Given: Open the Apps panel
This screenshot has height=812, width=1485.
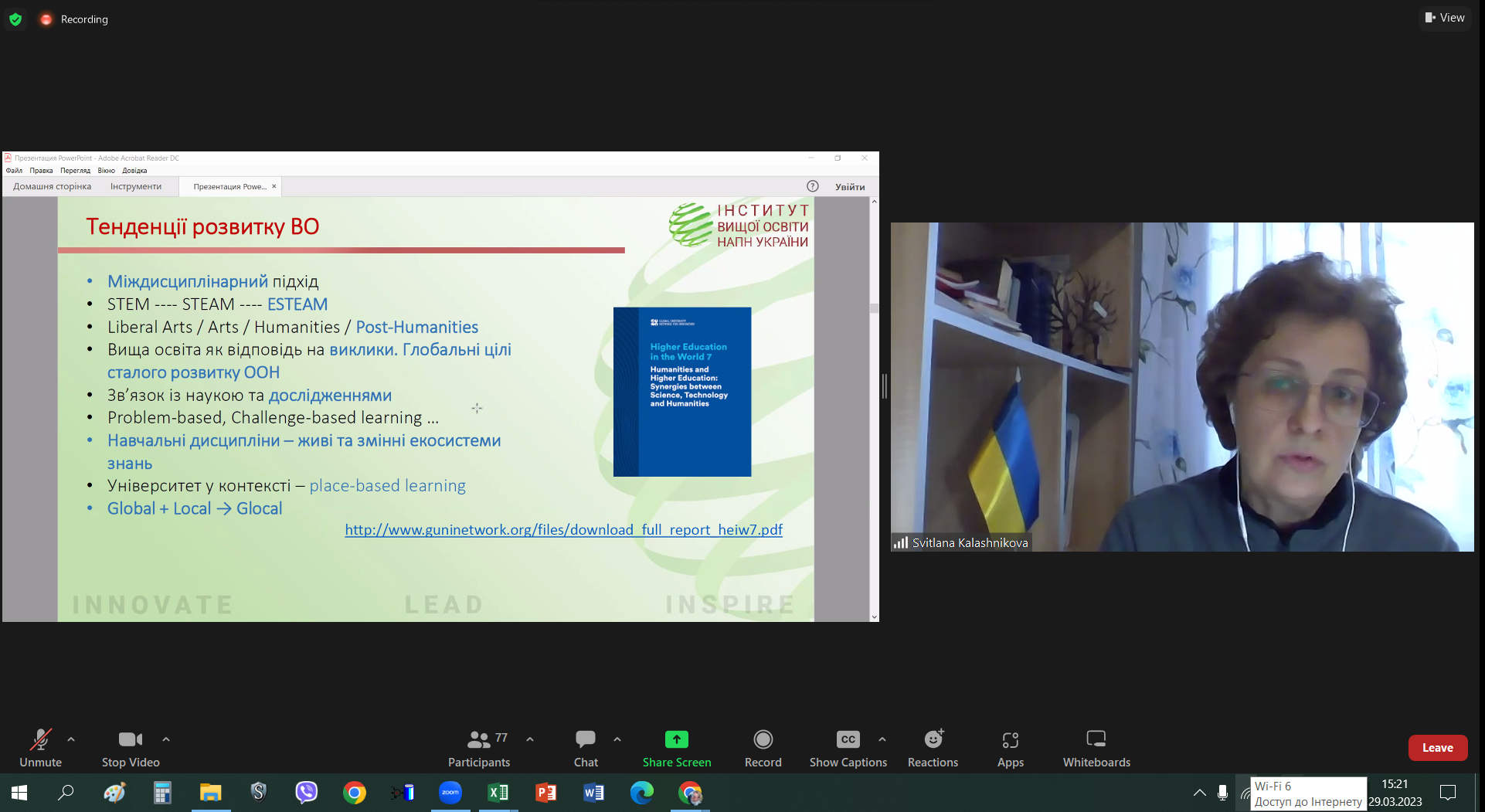Looking at the screenshot, I should coord(1010,748).
